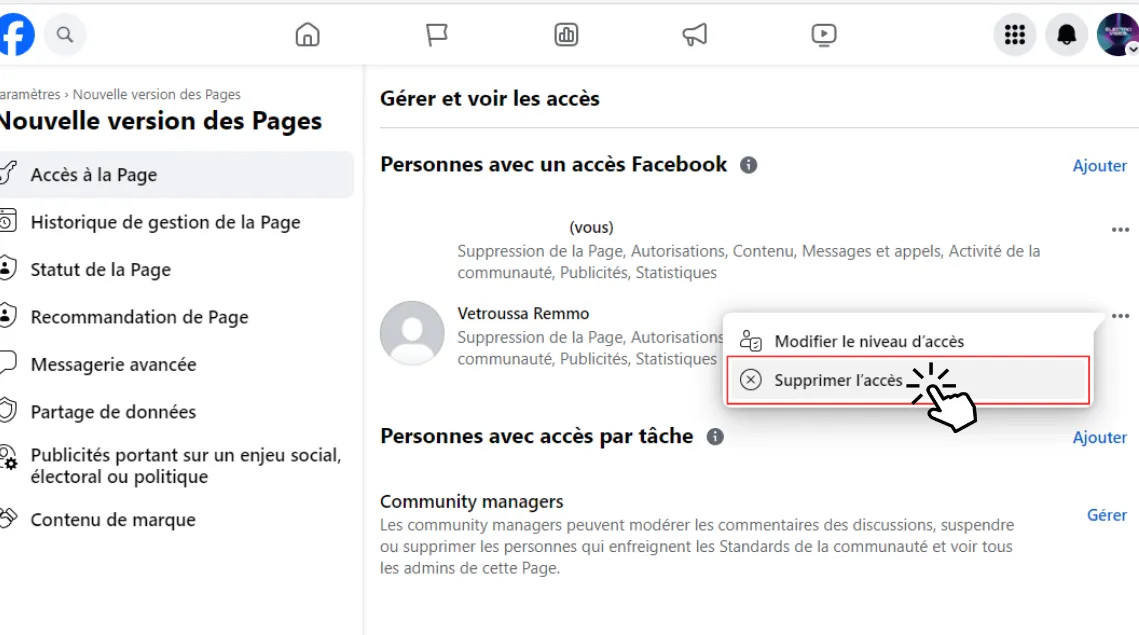Click Vetroussa Remmo profile picture

pyautogui.click(x=412, y=333)
